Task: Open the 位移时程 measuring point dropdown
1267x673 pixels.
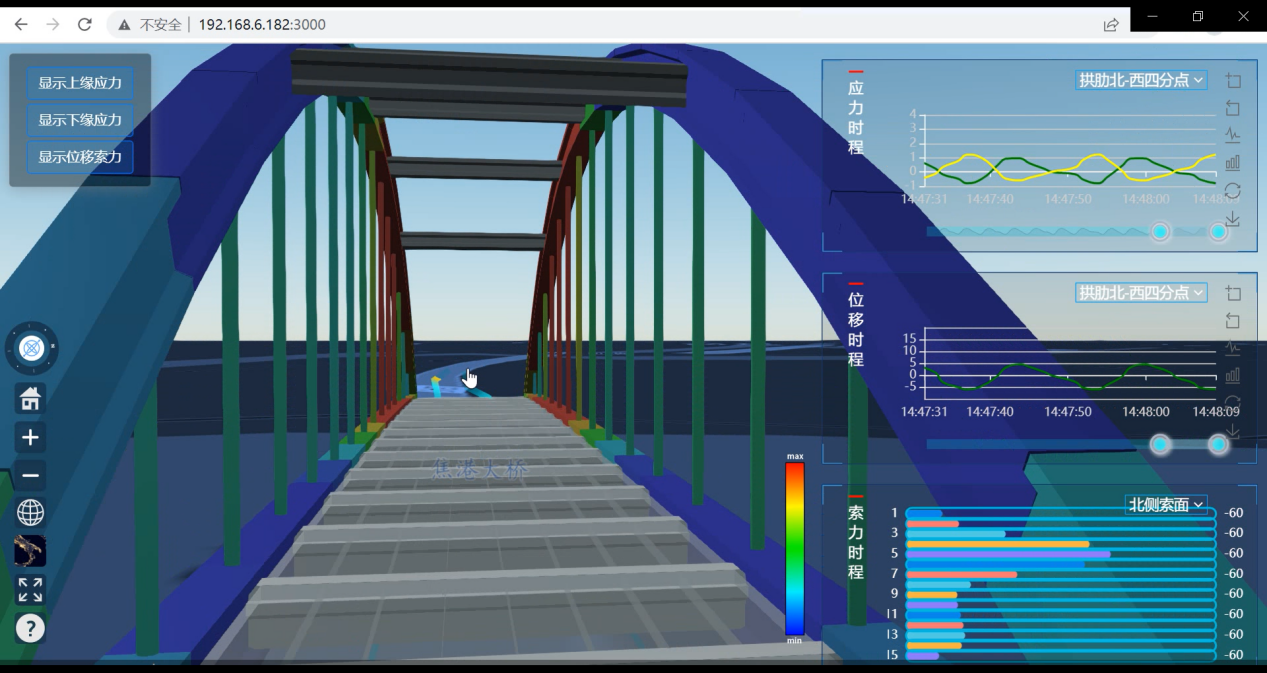Action: pos(1141,292)
